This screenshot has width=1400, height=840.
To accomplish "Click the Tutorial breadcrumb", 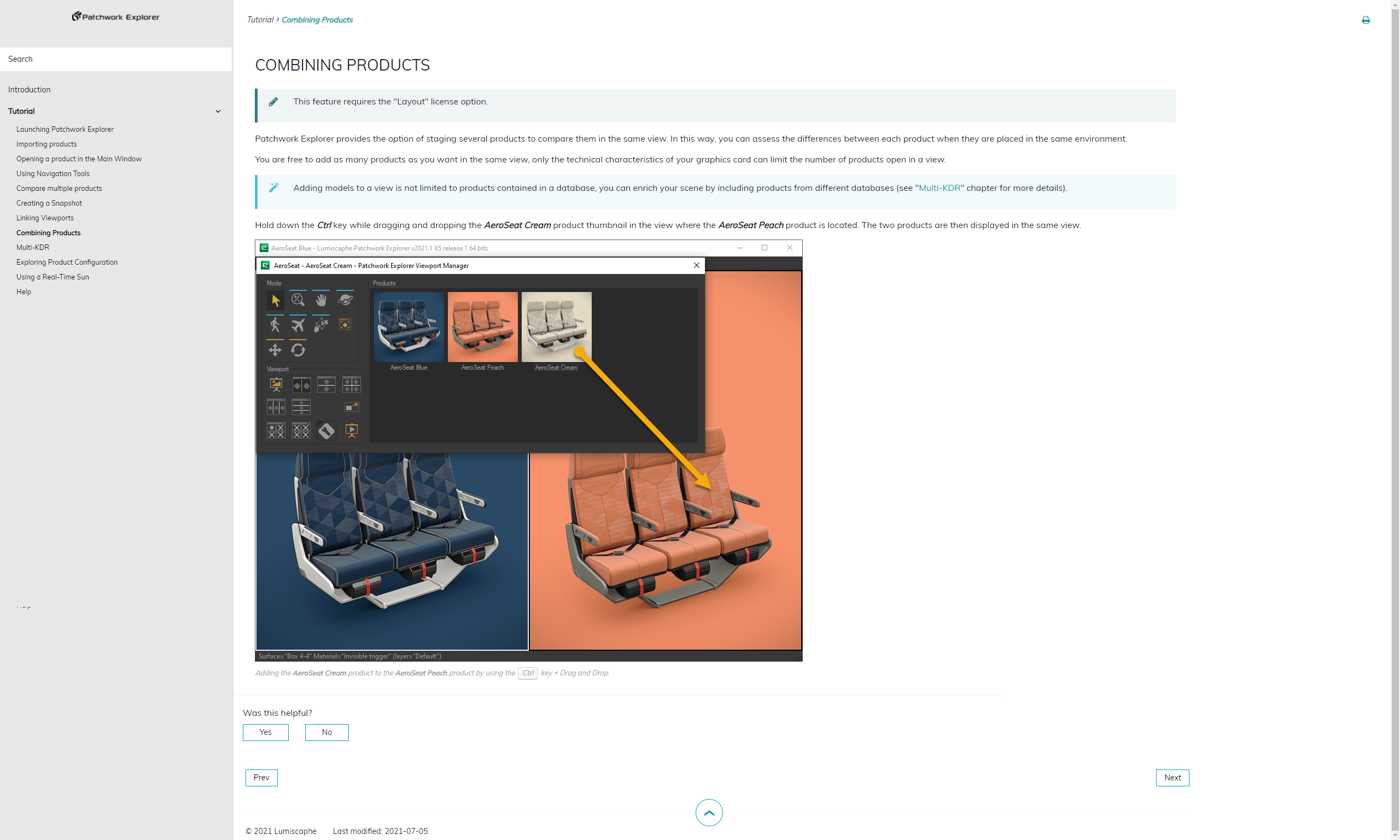I will click(x=260, y=20).
